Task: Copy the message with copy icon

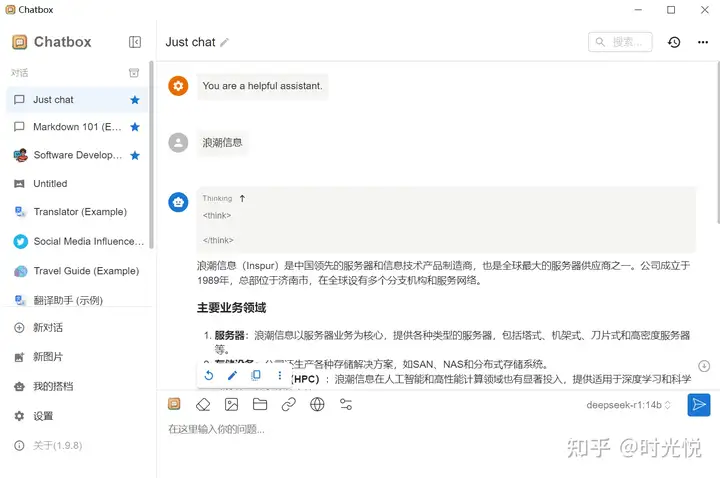Action: [x=256, y=376]
